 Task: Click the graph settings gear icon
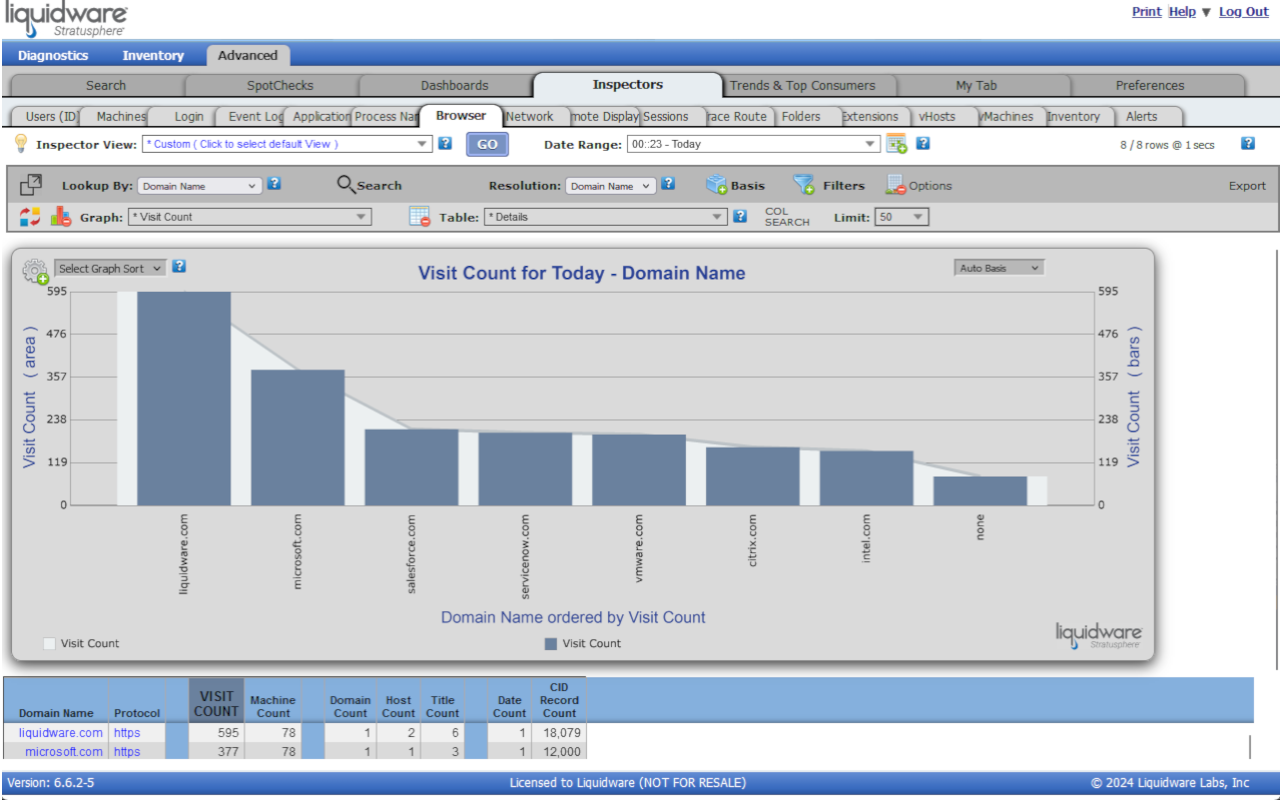35,271
